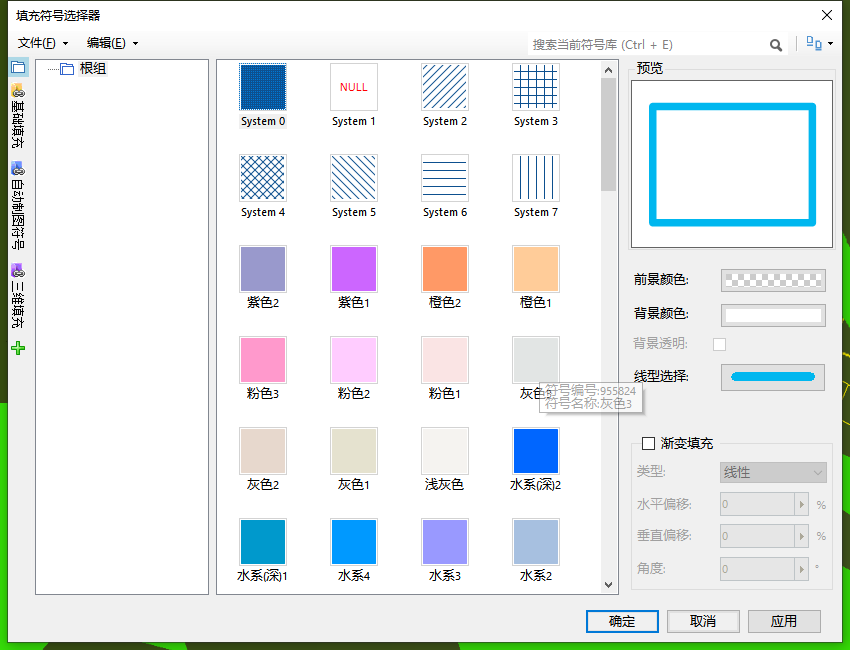Choose the System 3 grid hatch symbol
Image resolution: width=850 pixels, height=650 pixels.
point(536,87)
